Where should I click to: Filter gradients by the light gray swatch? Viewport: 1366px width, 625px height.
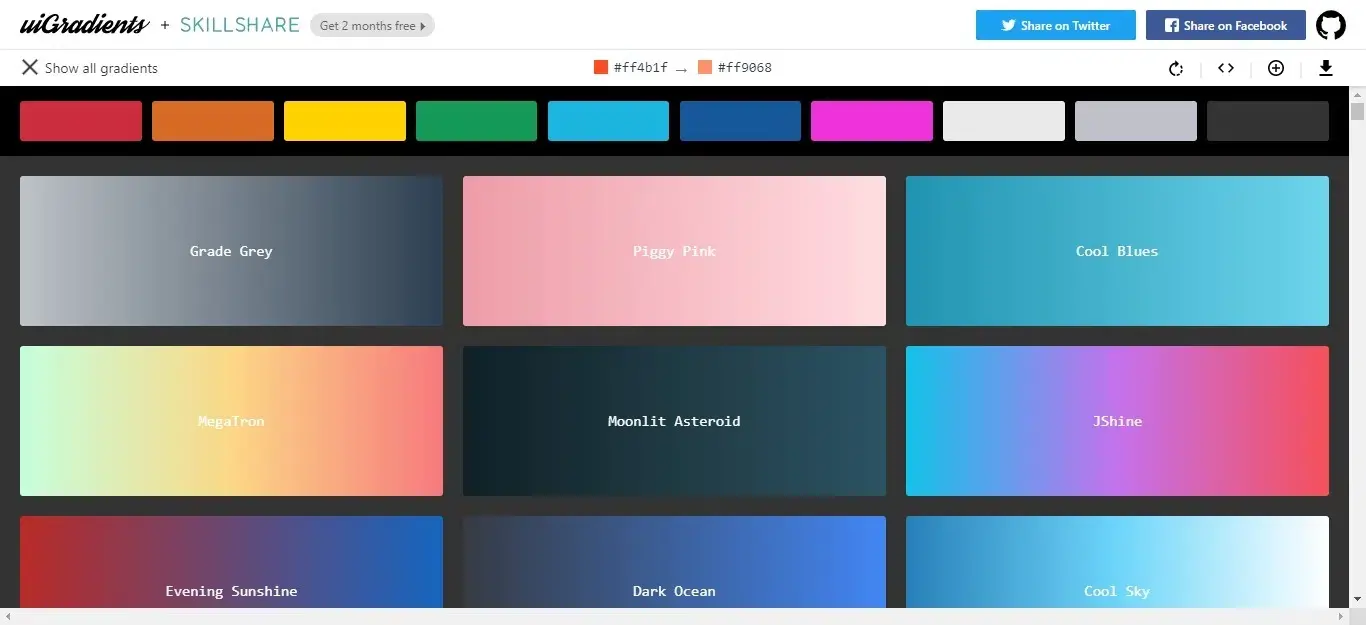[x=1136, y=121]
